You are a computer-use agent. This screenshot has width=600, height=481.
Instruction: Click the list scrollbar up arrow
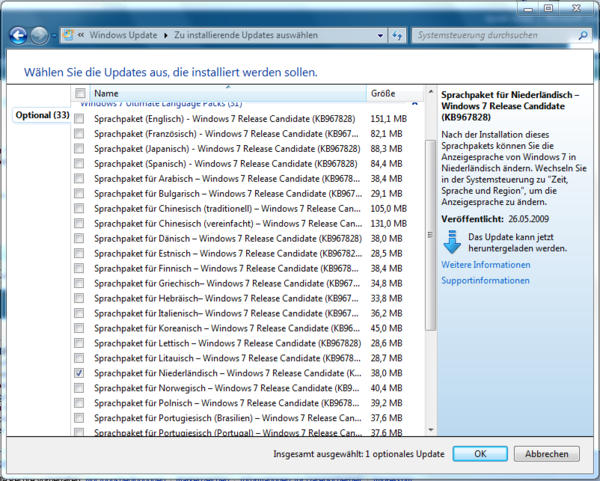(x=430, y=92)
